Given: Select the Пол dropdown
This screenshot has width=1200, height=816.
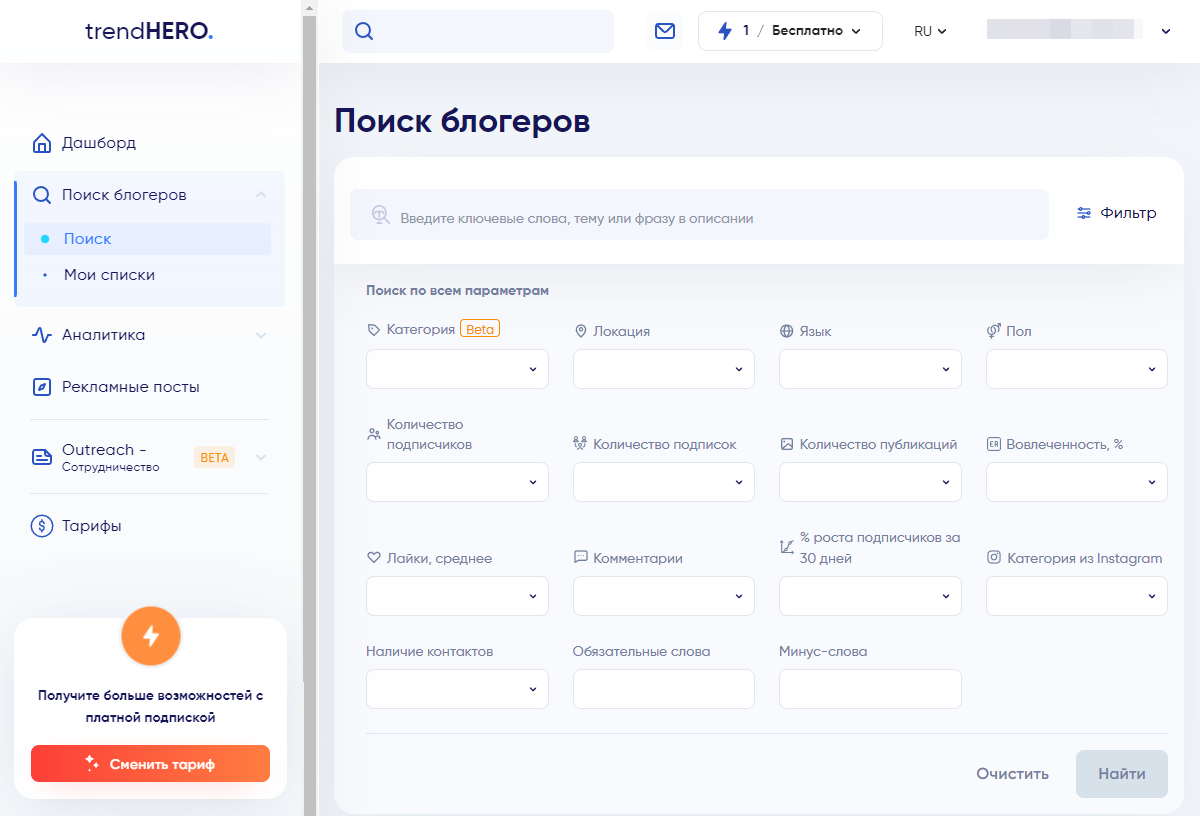Looking at the screenshot, I should 1076,369.
